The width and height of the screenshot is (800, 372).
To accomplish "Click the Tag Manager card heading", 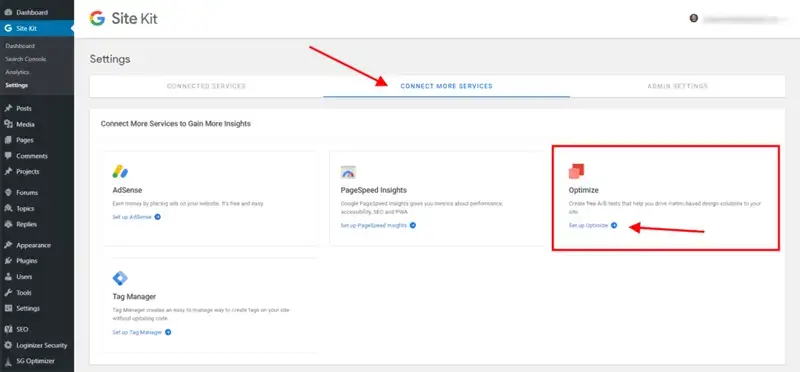I will (134, 296).
